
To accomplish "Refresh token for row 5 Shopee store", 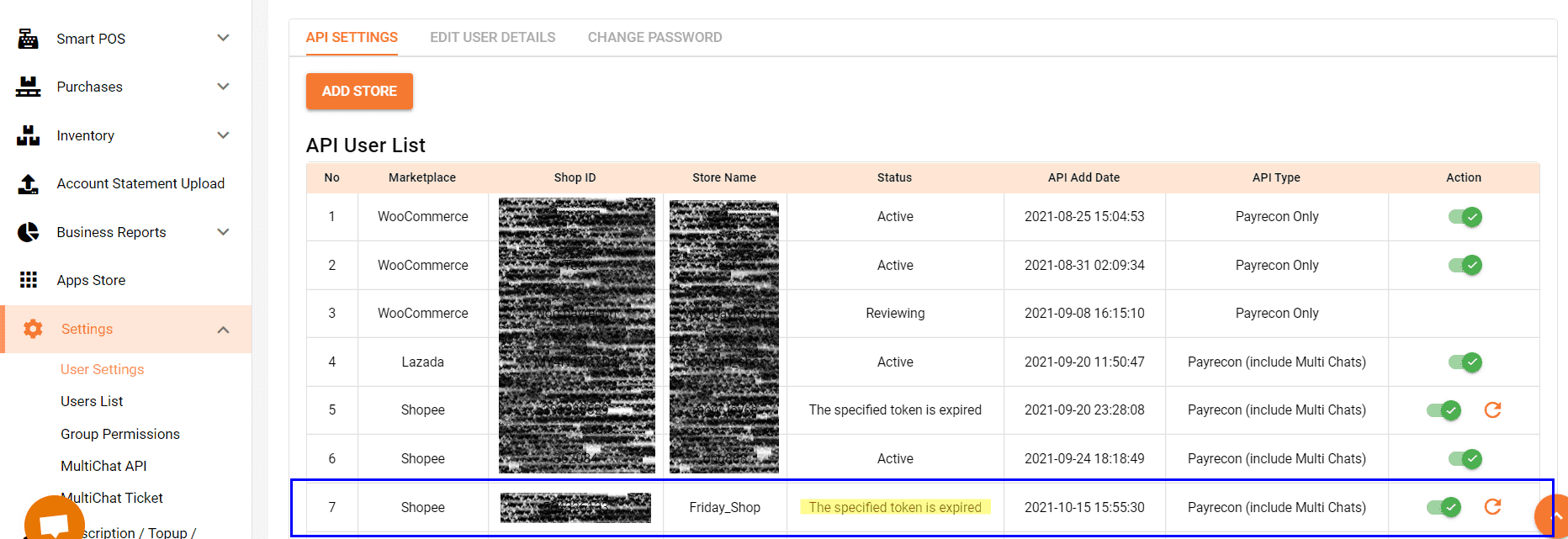I will click(x=1492, y=410).
